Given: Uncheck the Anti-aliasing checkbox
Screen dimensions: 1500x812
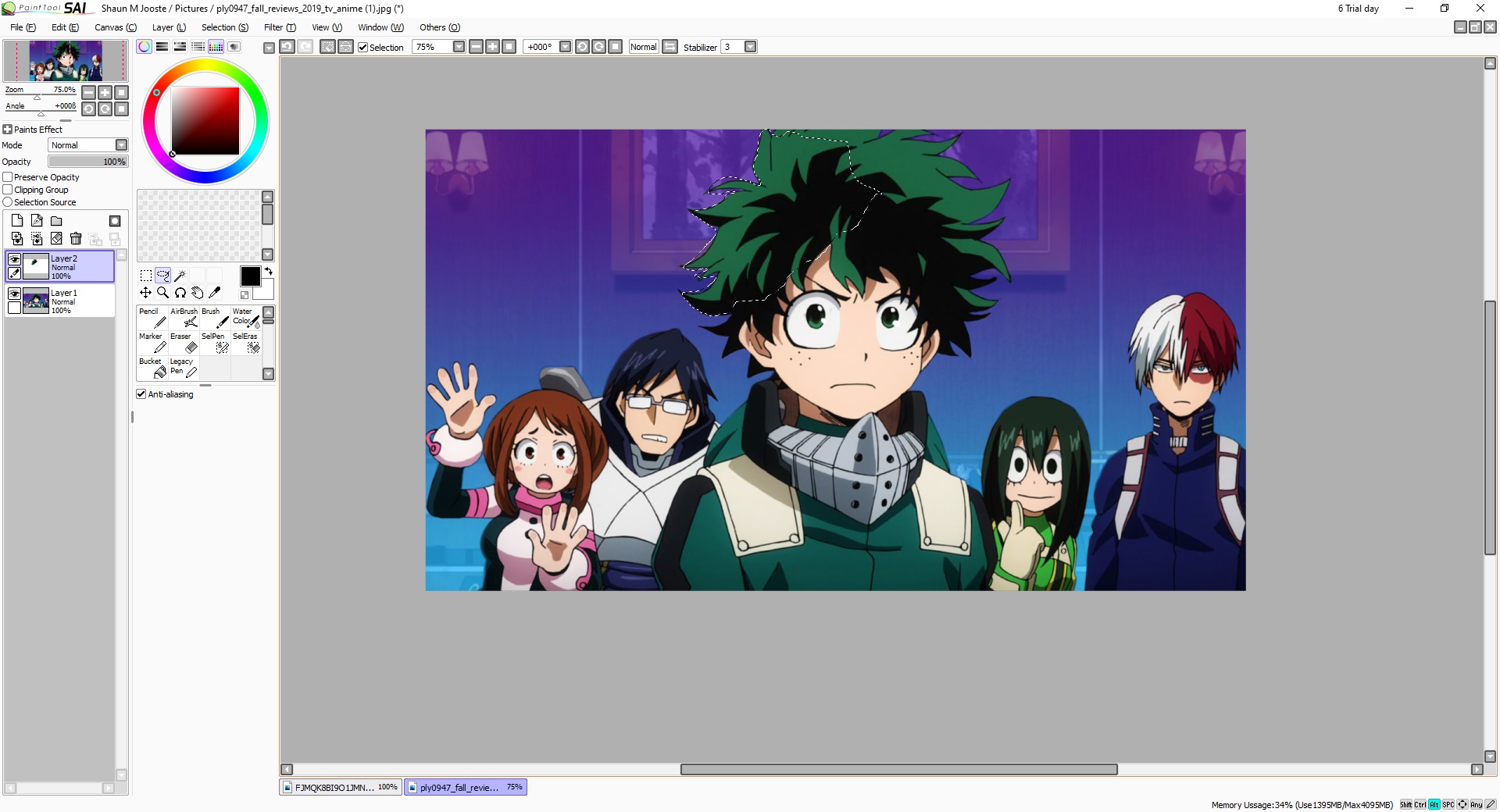Looking at the screenshot, I should pos(141,394).
